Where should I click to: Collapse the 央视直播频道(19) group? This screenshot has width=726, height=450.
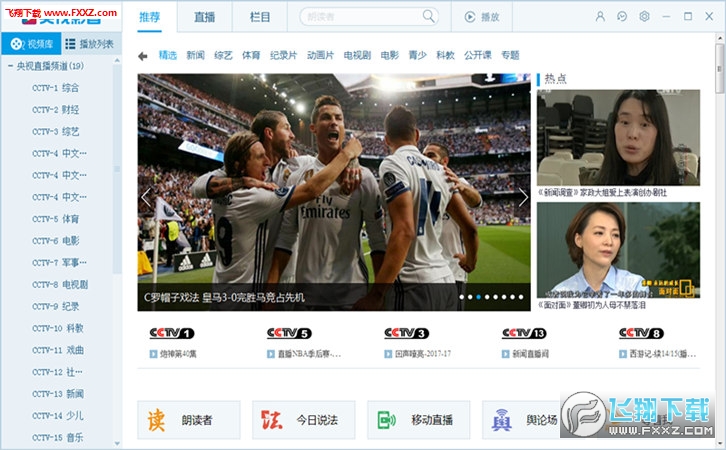(10, 66)
